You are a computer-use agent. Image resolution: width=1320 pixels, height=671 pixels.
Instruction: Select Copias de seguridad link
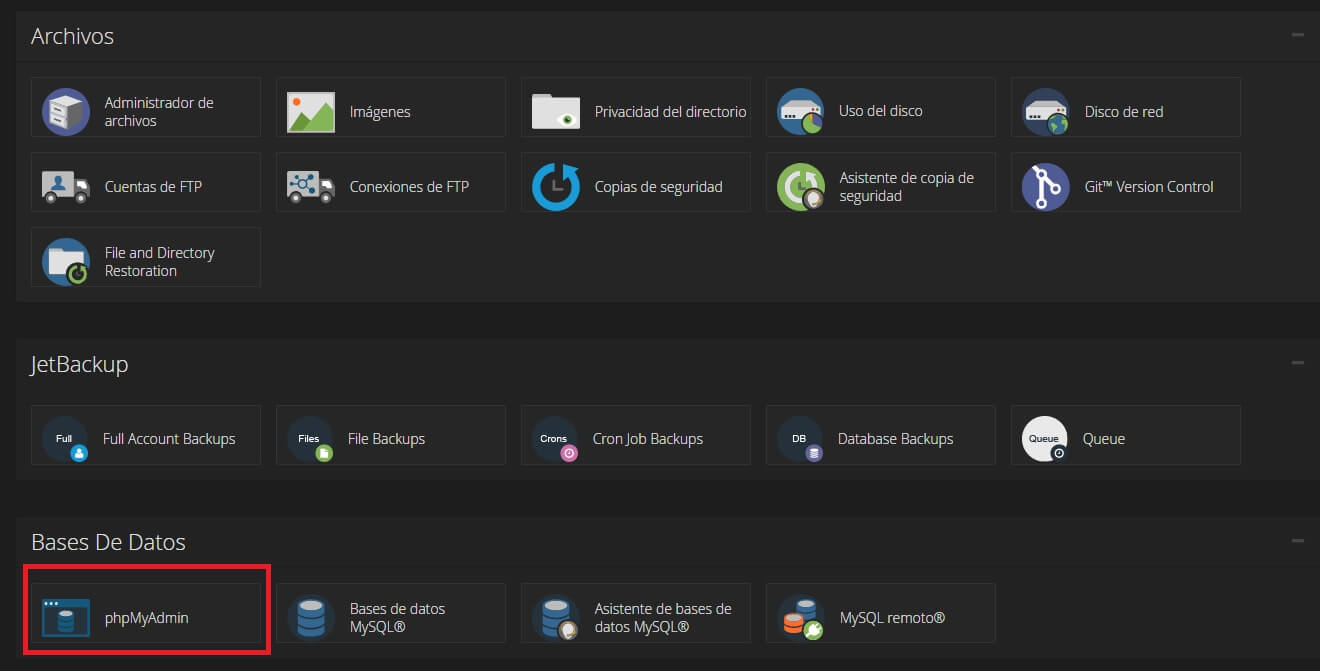[x=658, y=187]
